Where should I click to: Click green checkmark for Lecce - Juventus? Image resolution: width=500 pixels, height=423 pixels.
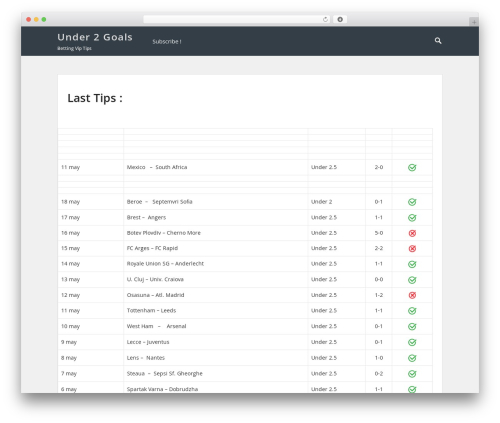[x=412, y=342]
